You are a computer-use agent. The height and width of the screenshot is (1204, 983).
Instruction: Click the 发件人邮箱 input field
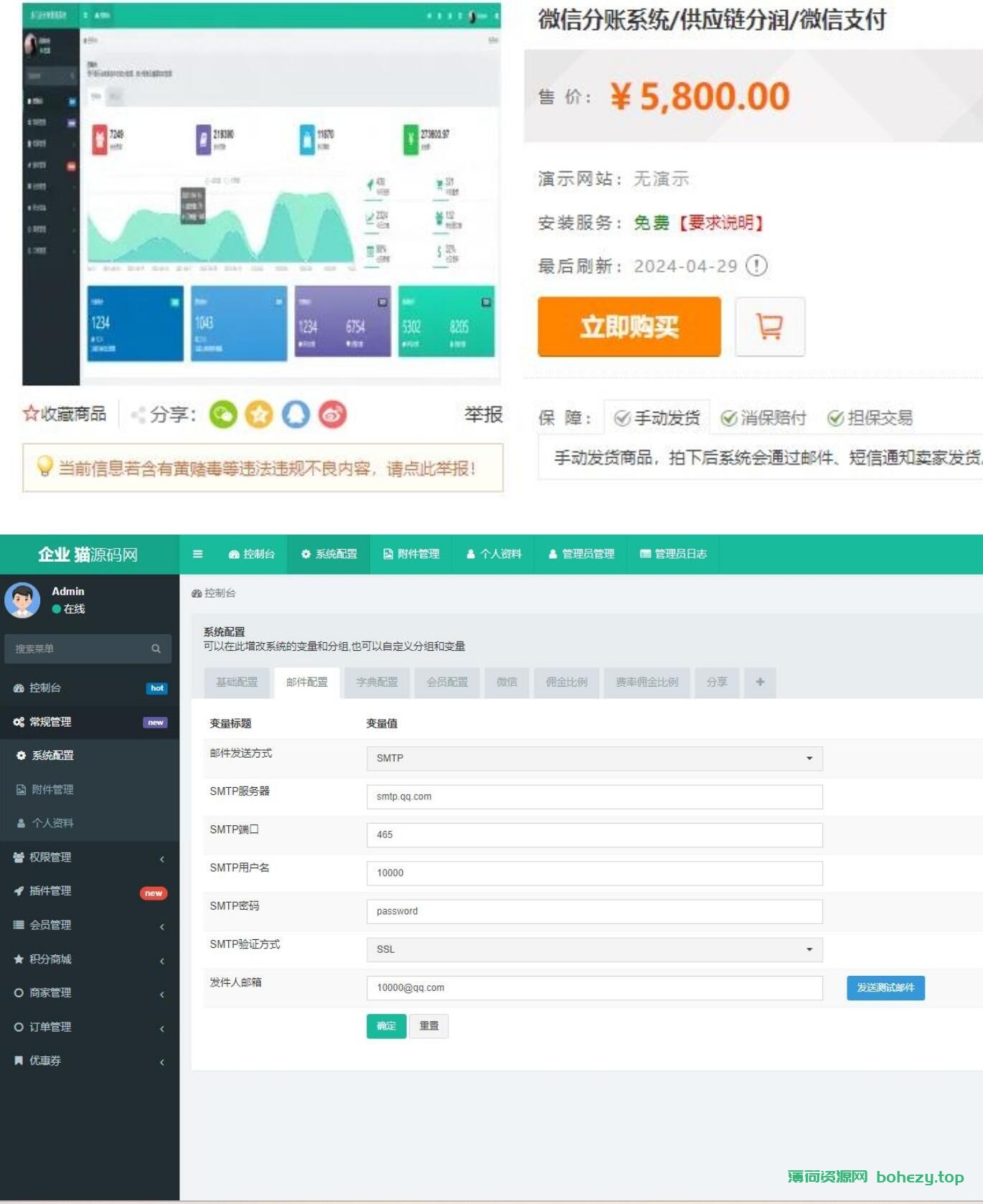click(594, 988)
